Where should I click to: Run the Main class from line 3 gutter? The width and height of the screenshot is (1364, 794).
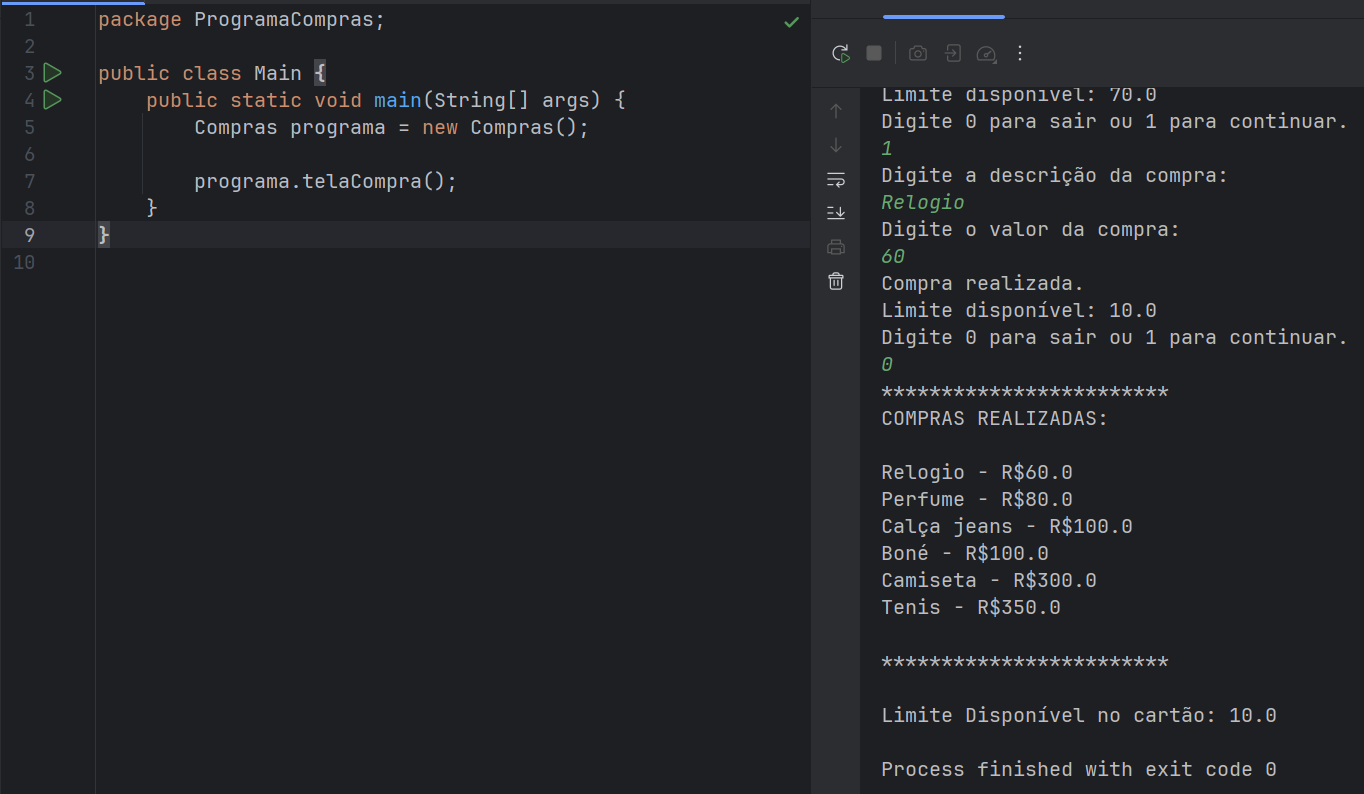click(x=53, y=73)
